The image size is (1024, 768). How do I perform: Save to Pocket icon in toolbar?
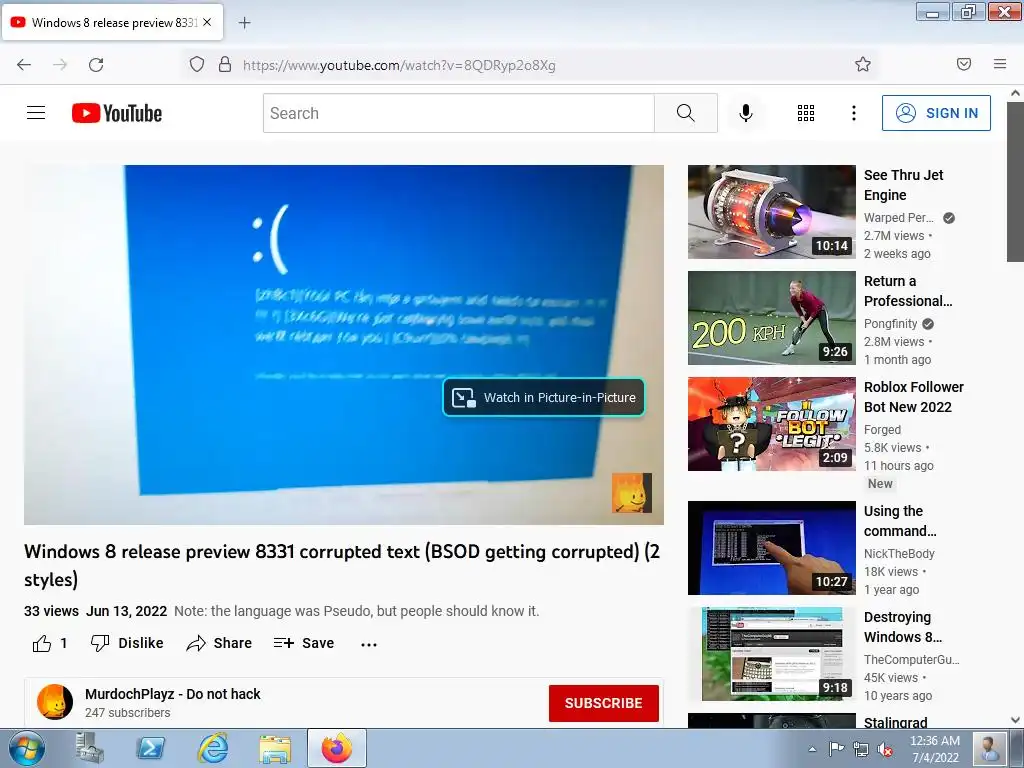point(963,64)
